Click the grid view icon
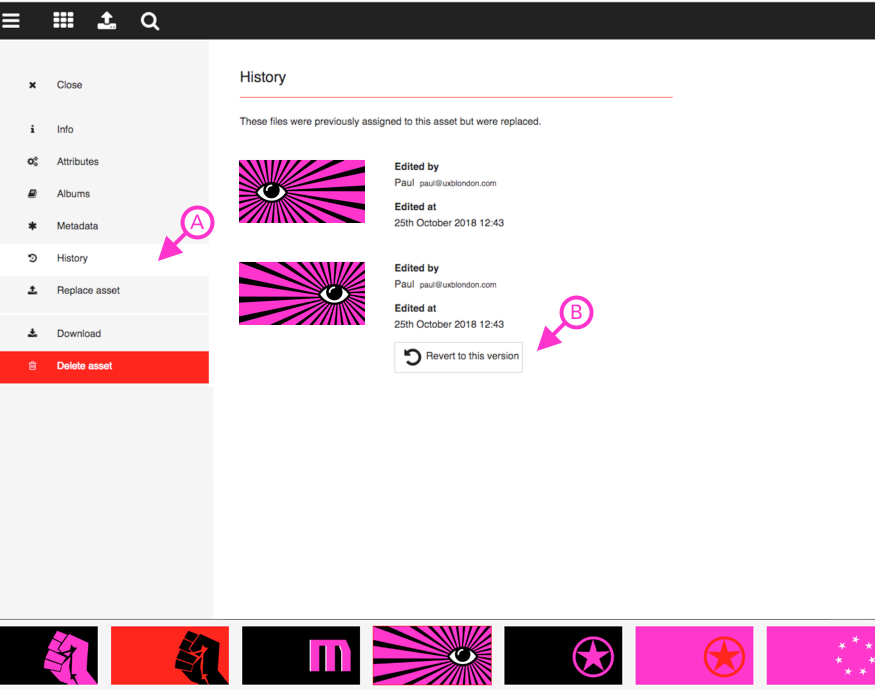Image resolution: width=875 pixels, height=690 pixels. click(x=63, y=20)
